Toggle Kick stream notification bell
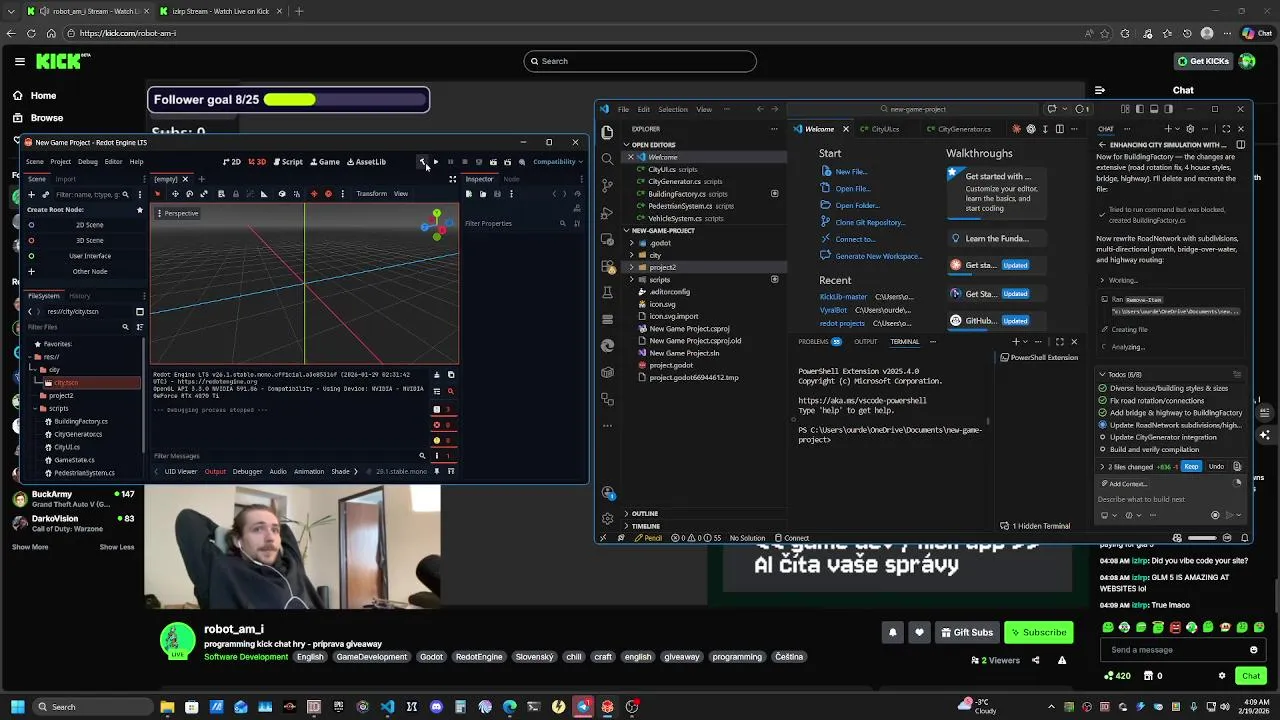Image resolution: width=1280 pixels, height=720 pixels. 893,632
